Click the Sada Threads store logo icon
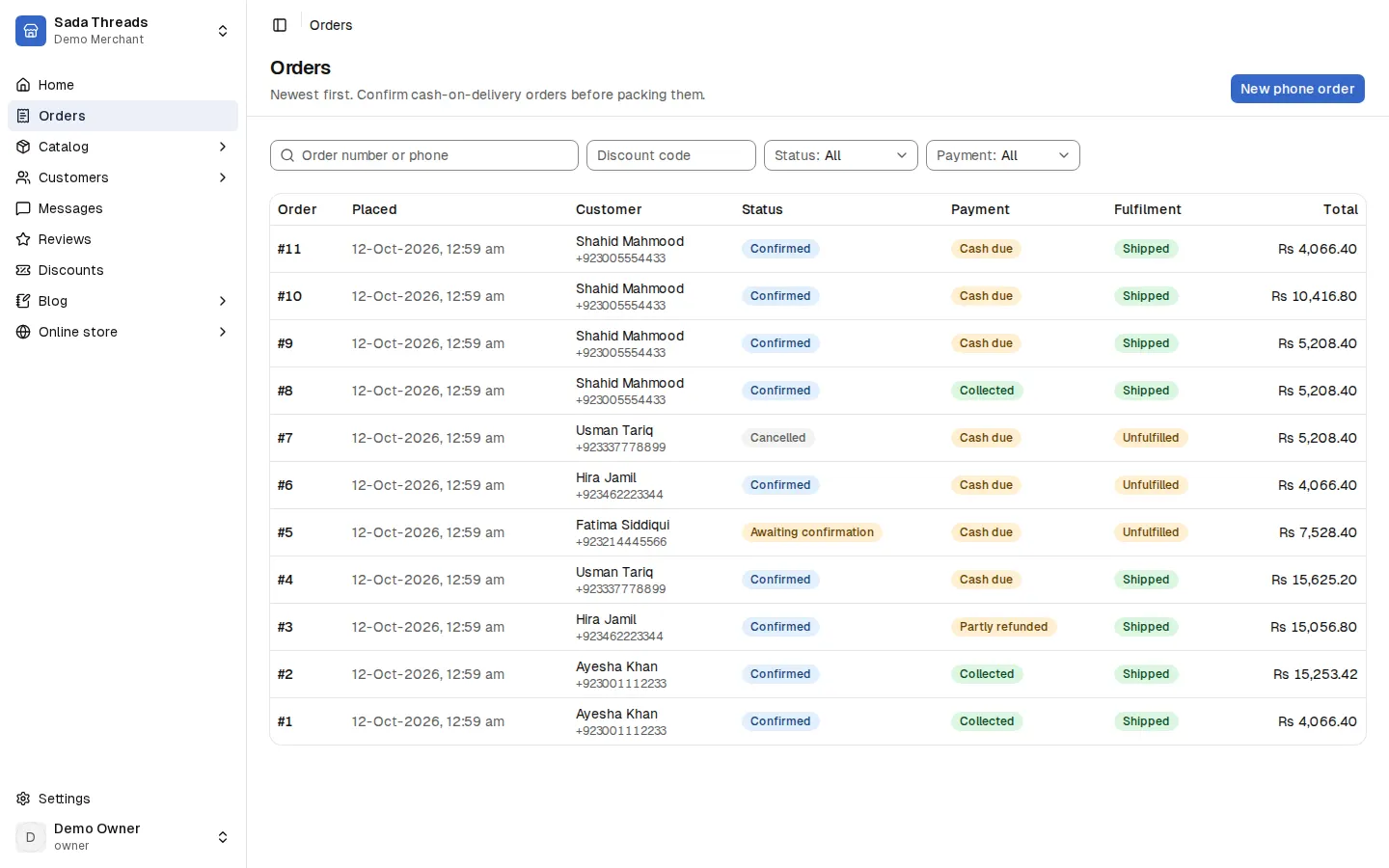The image size is (1389, 868). point(31,31)
